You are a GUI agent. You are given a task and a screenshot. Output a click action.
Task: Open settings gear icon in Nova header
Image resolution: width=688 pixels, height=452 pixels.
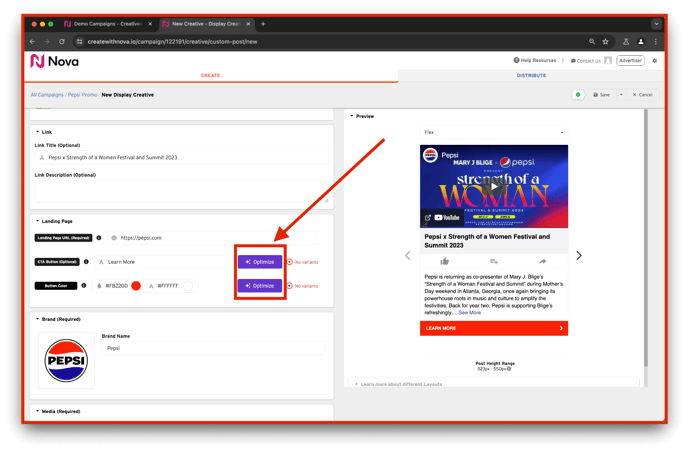[x=655, y=61]
